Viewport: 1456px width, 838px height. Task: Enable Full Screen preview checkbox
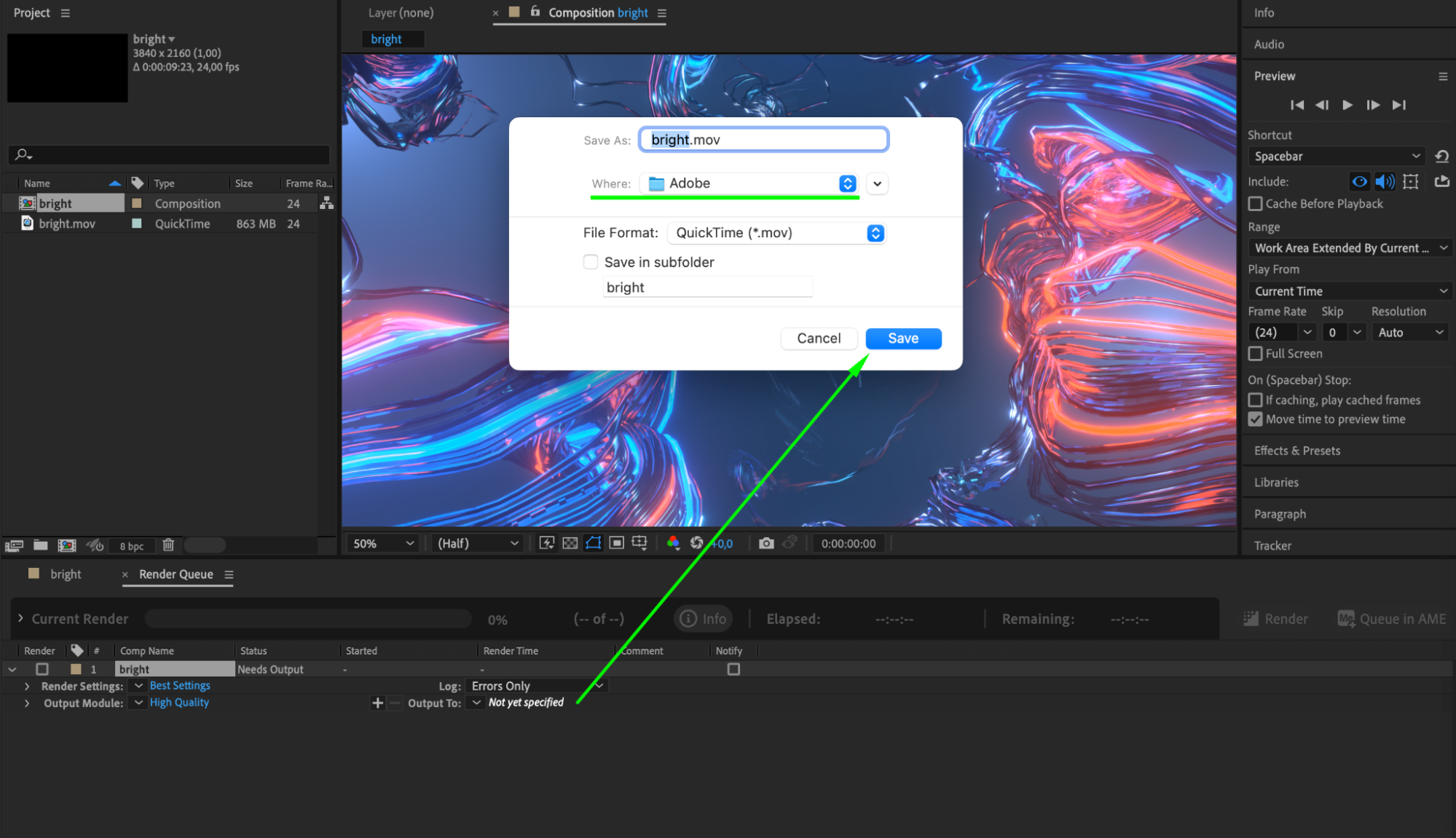tap(1256, 354)
